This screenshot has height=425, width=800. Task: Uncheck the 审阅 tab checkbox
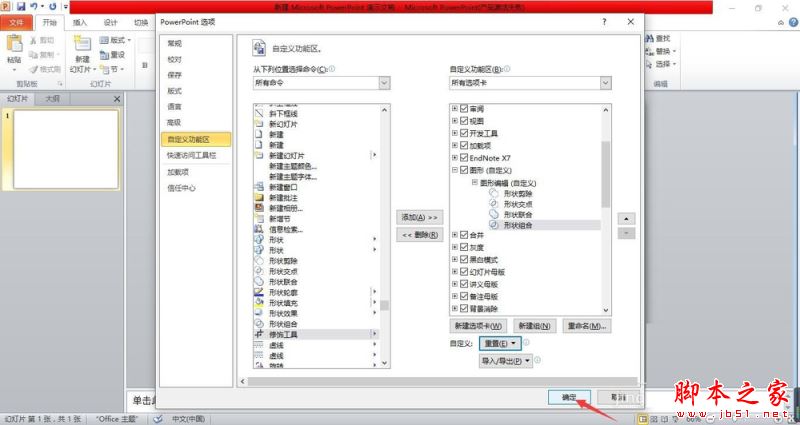[464, 109]
